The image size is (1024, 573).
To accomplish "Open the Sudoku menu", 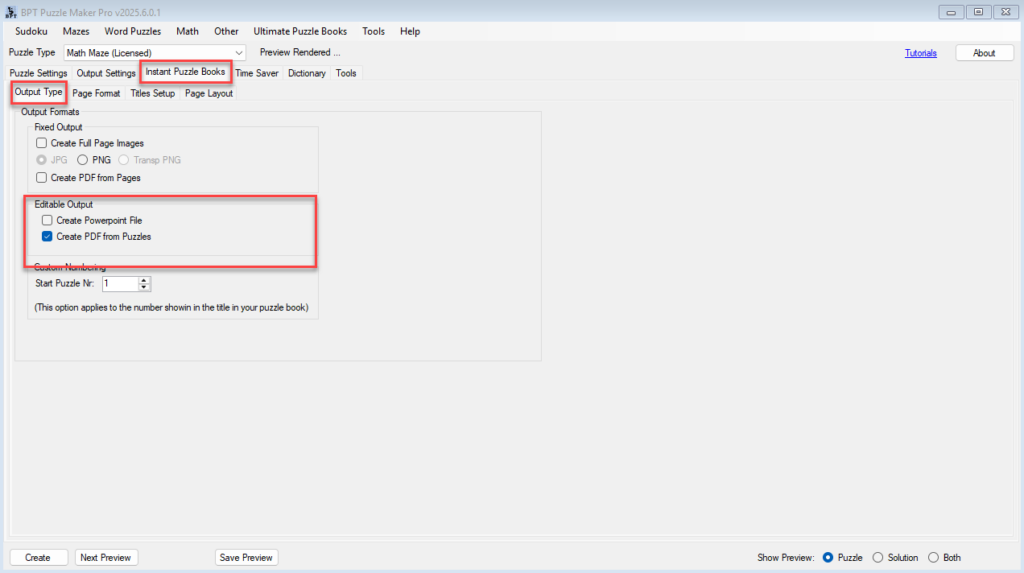I will click(31, 31).
